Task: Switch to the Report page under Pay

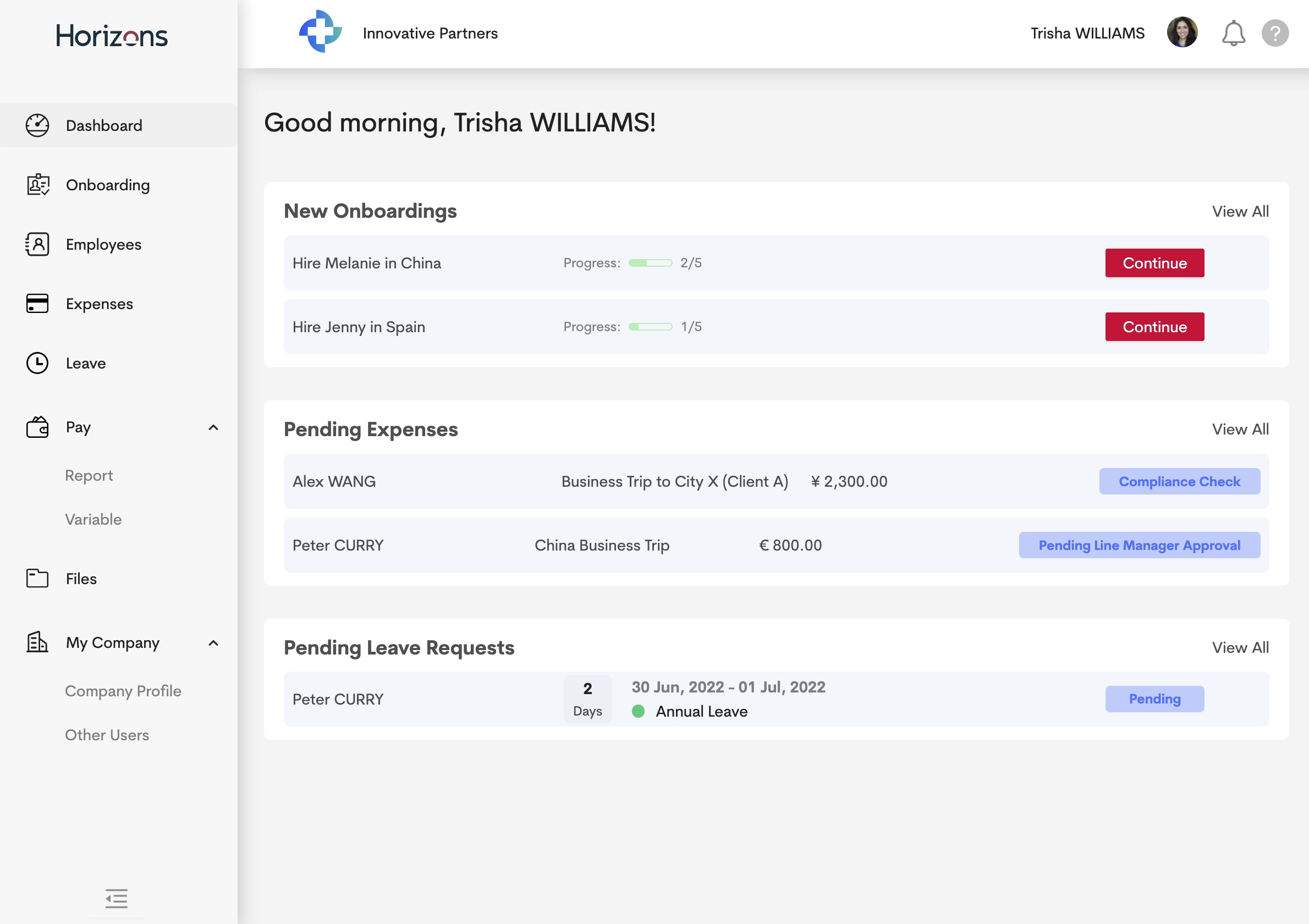Action: pos(89,475)
